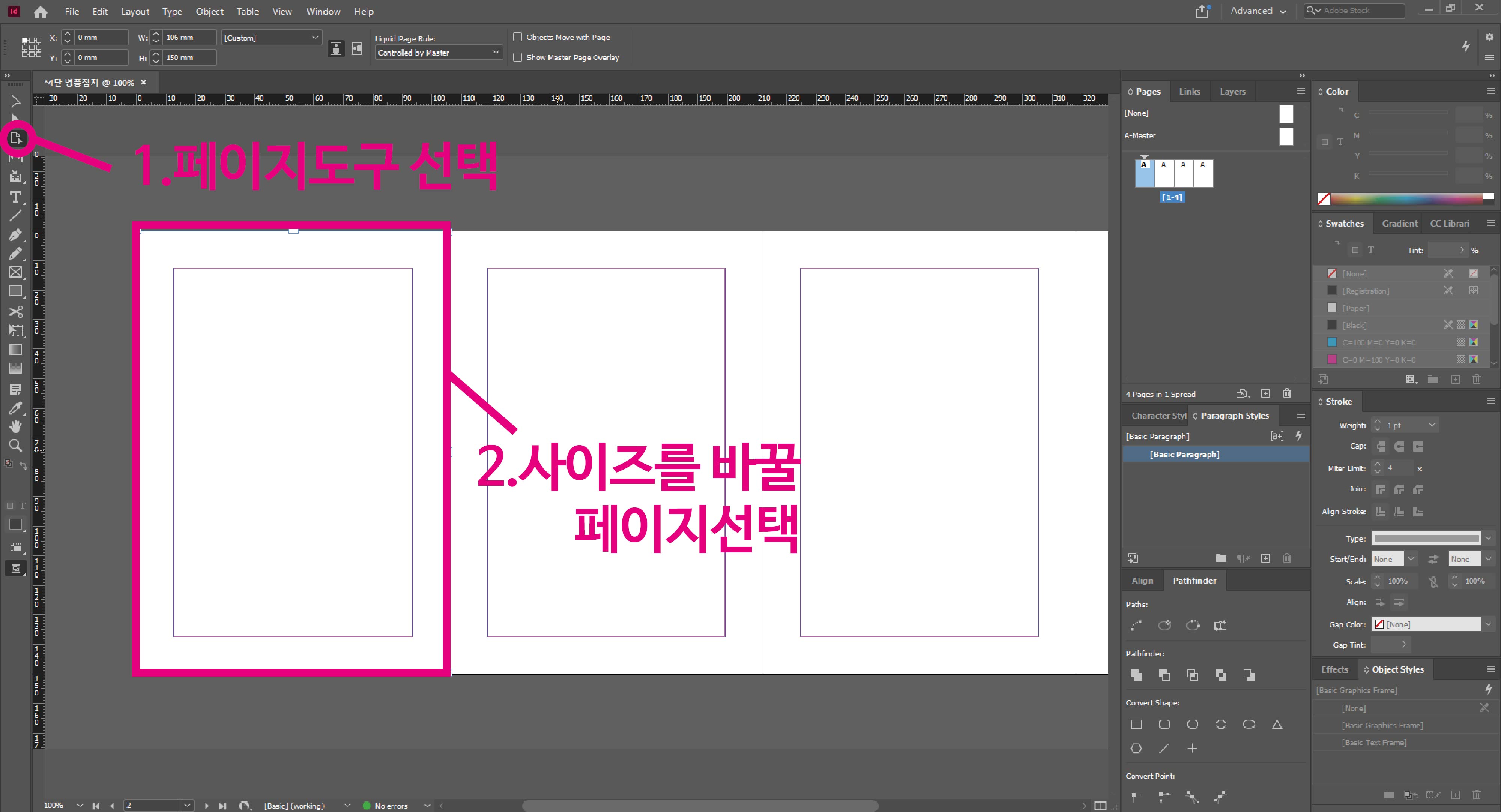Open the page number dropdown

[x=187, y=806]
